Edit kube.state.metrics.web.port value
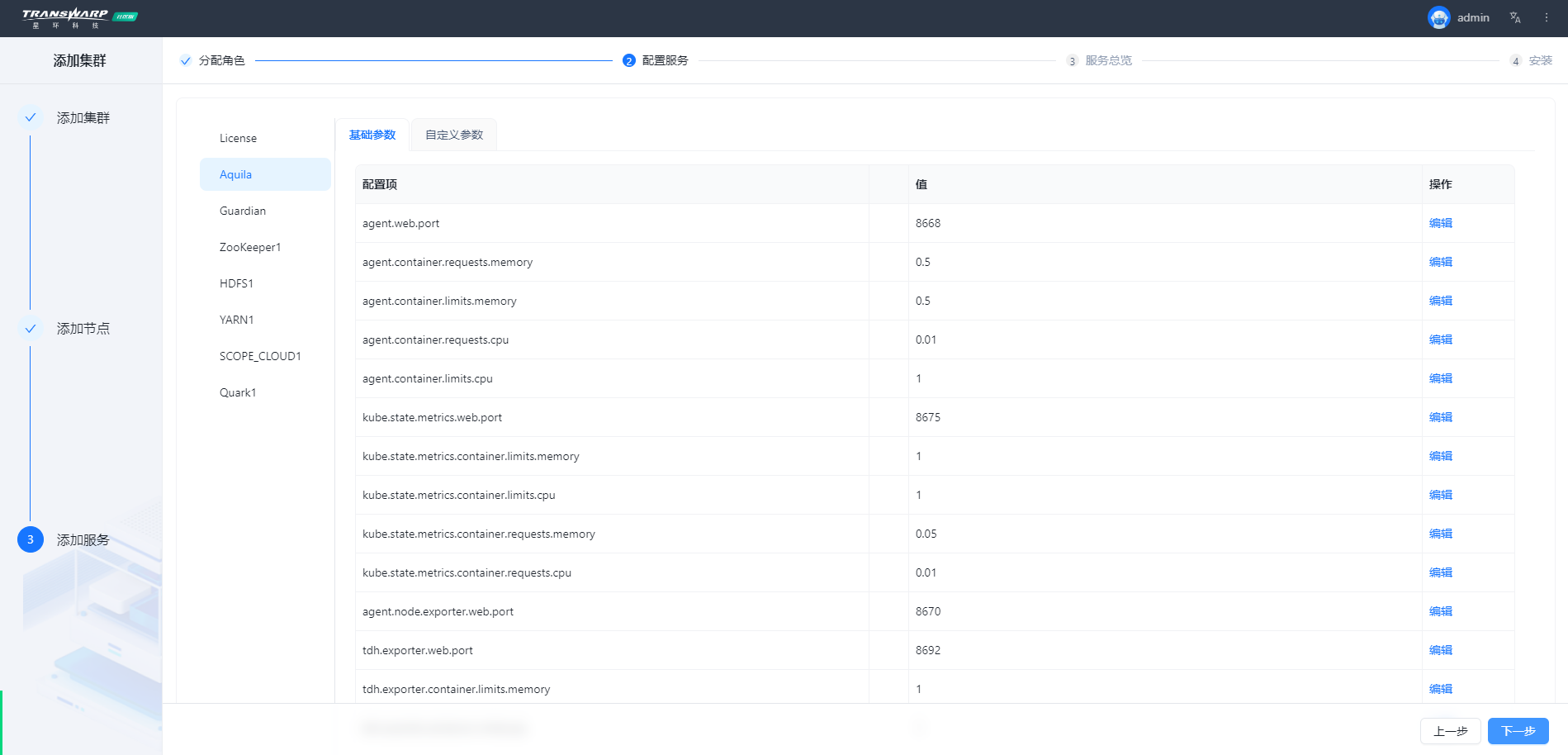Viewport: 1568px width, 755px height. point(1441,417)
